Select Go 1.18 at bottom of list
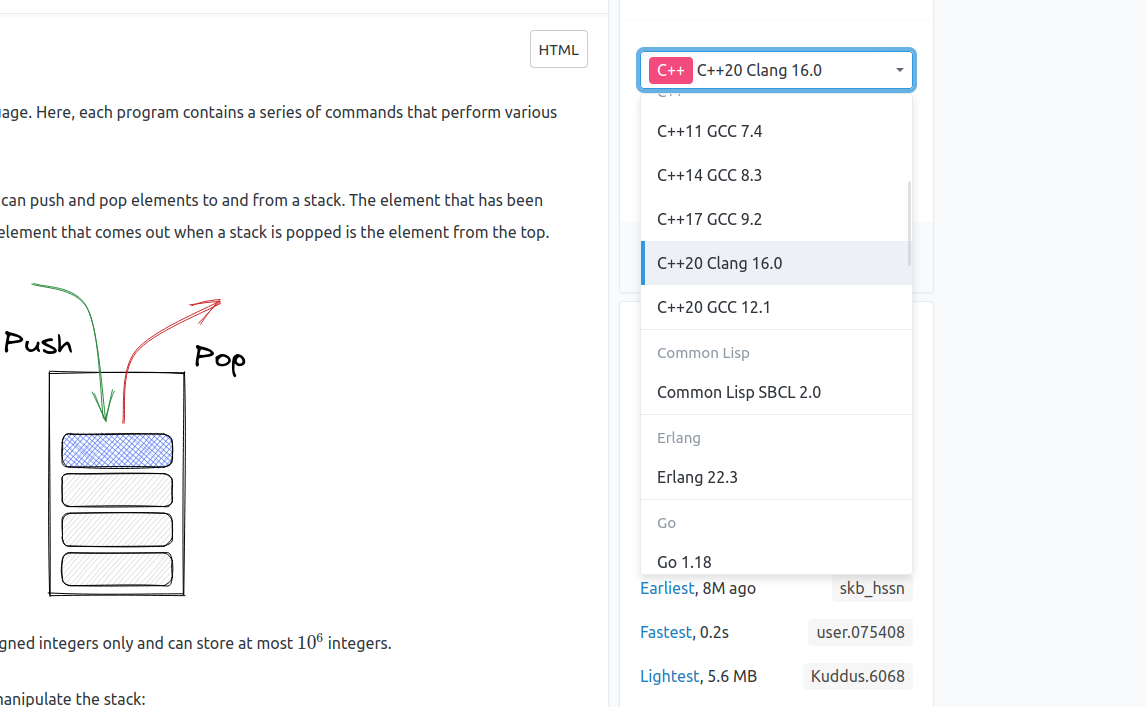The image size is (1146, 707). tap(684, 562)
